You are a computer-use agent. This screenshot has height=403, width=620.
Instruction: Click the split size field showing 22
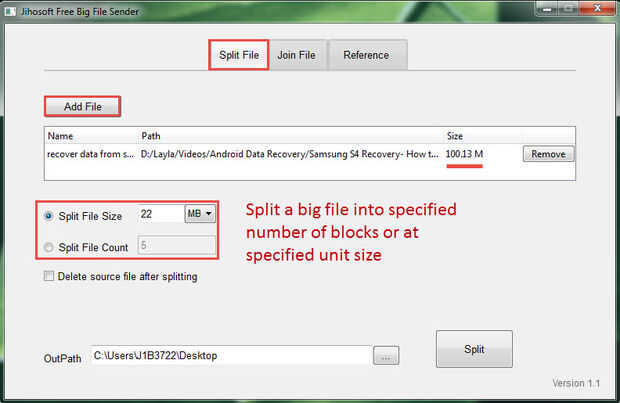pos(161,214)
